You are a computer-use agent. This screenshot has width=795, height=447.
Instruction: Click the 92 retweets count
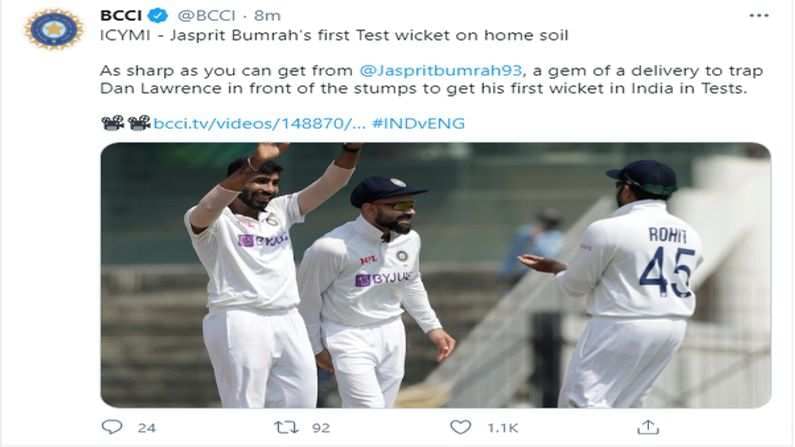[x=321, y=428]
